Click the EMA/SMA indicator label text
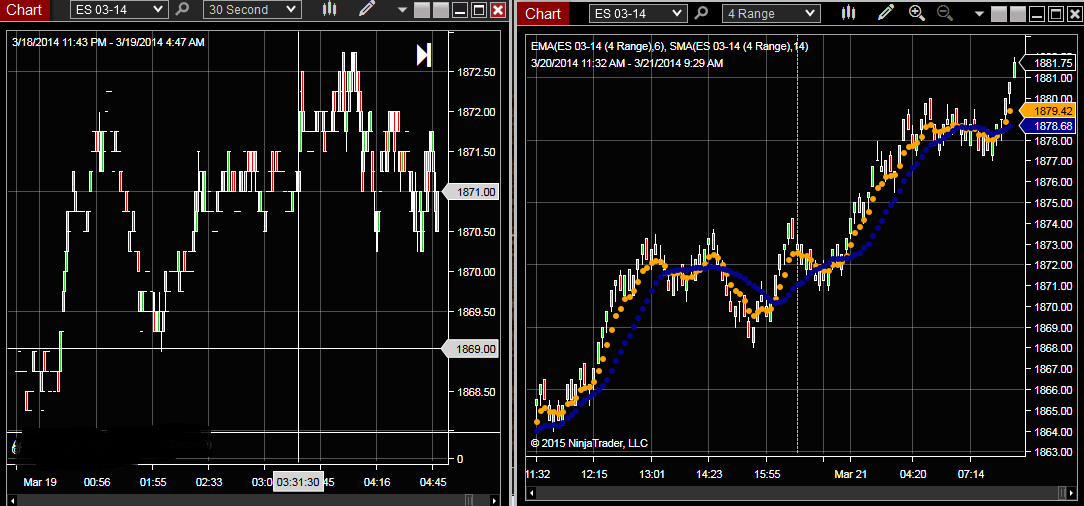The height and width of the screenshot is (506, 1084). point(669,46)
